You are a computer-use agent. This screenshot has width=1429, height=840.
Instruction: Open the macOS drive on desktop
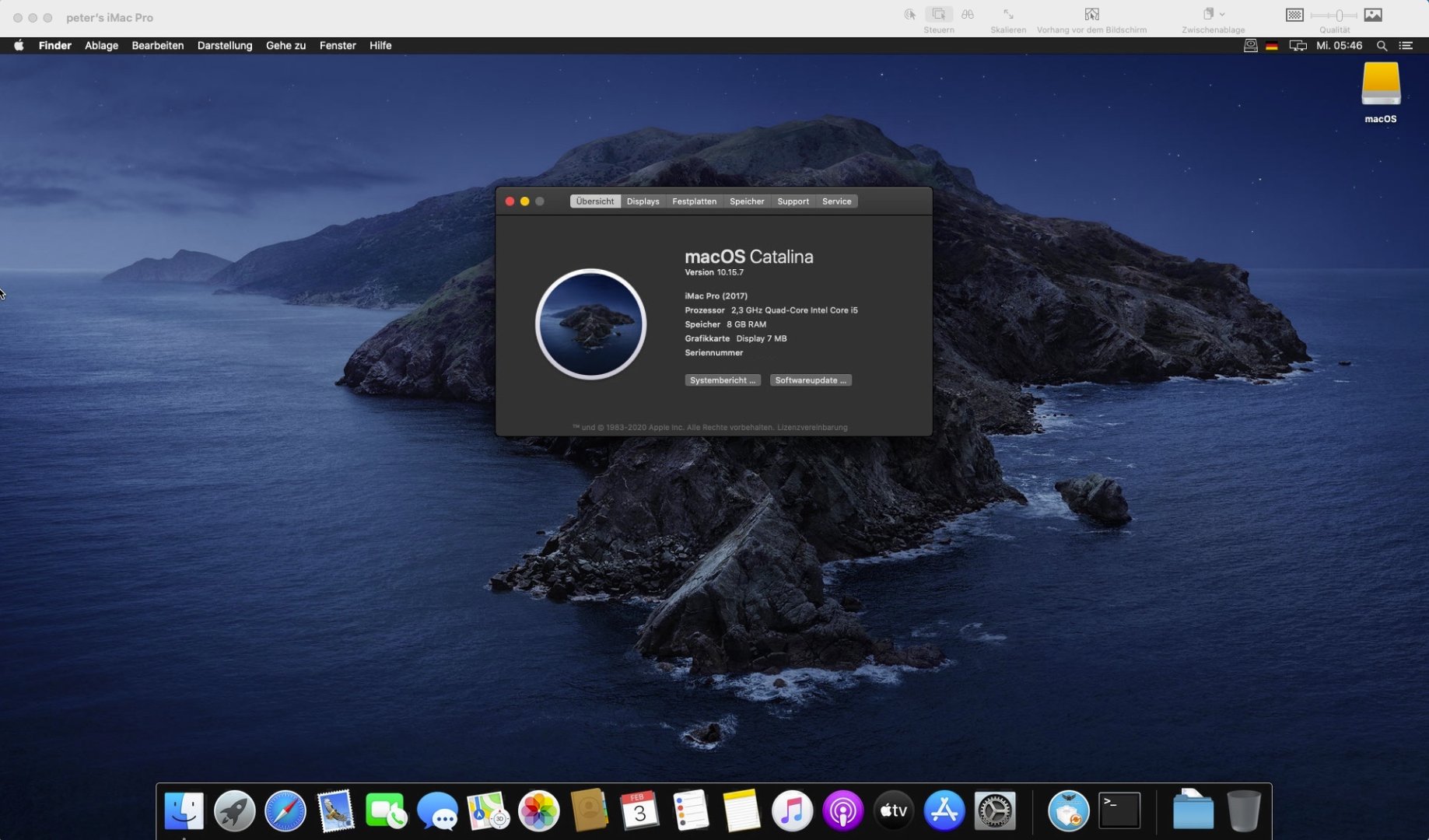tap(1380, 86)
